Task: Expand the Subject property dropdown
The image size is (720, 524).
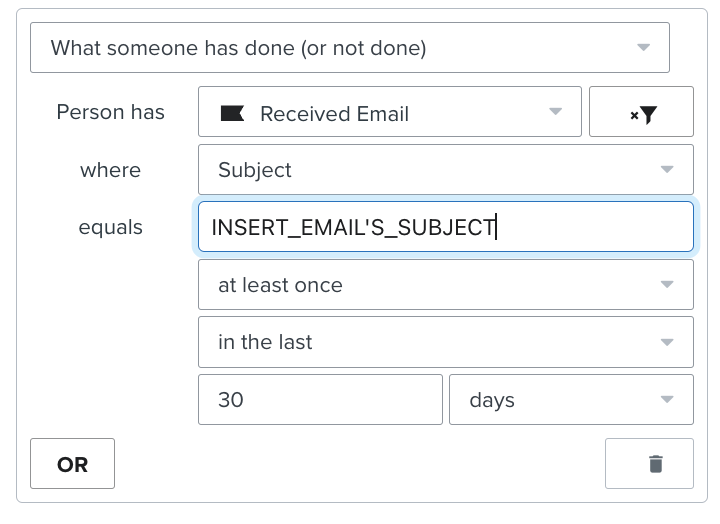Action: pos(445,170)
